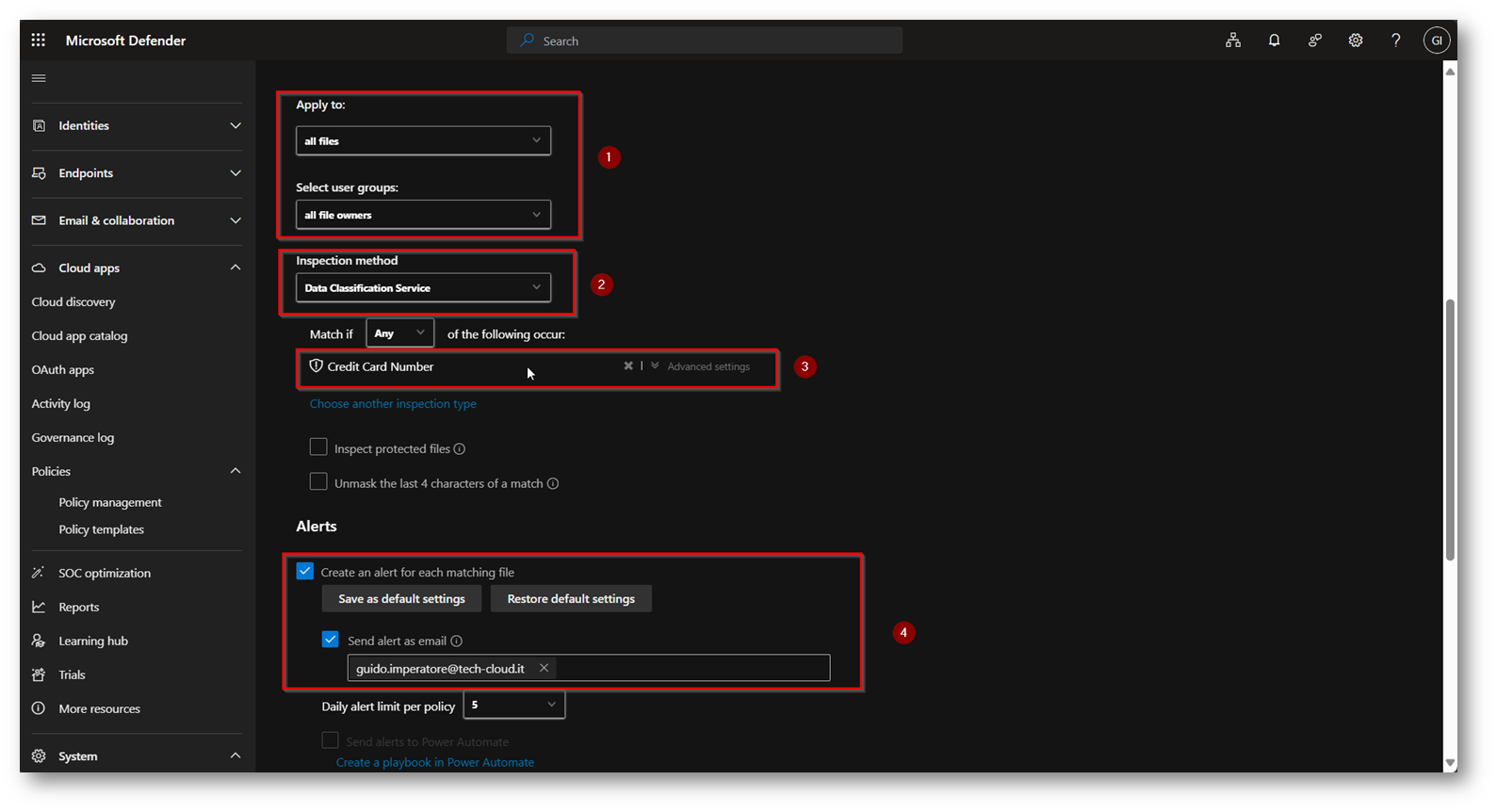This screenshot has width=1497, height=812.
Task: Select Policy templates
Action: coord(102,530)
